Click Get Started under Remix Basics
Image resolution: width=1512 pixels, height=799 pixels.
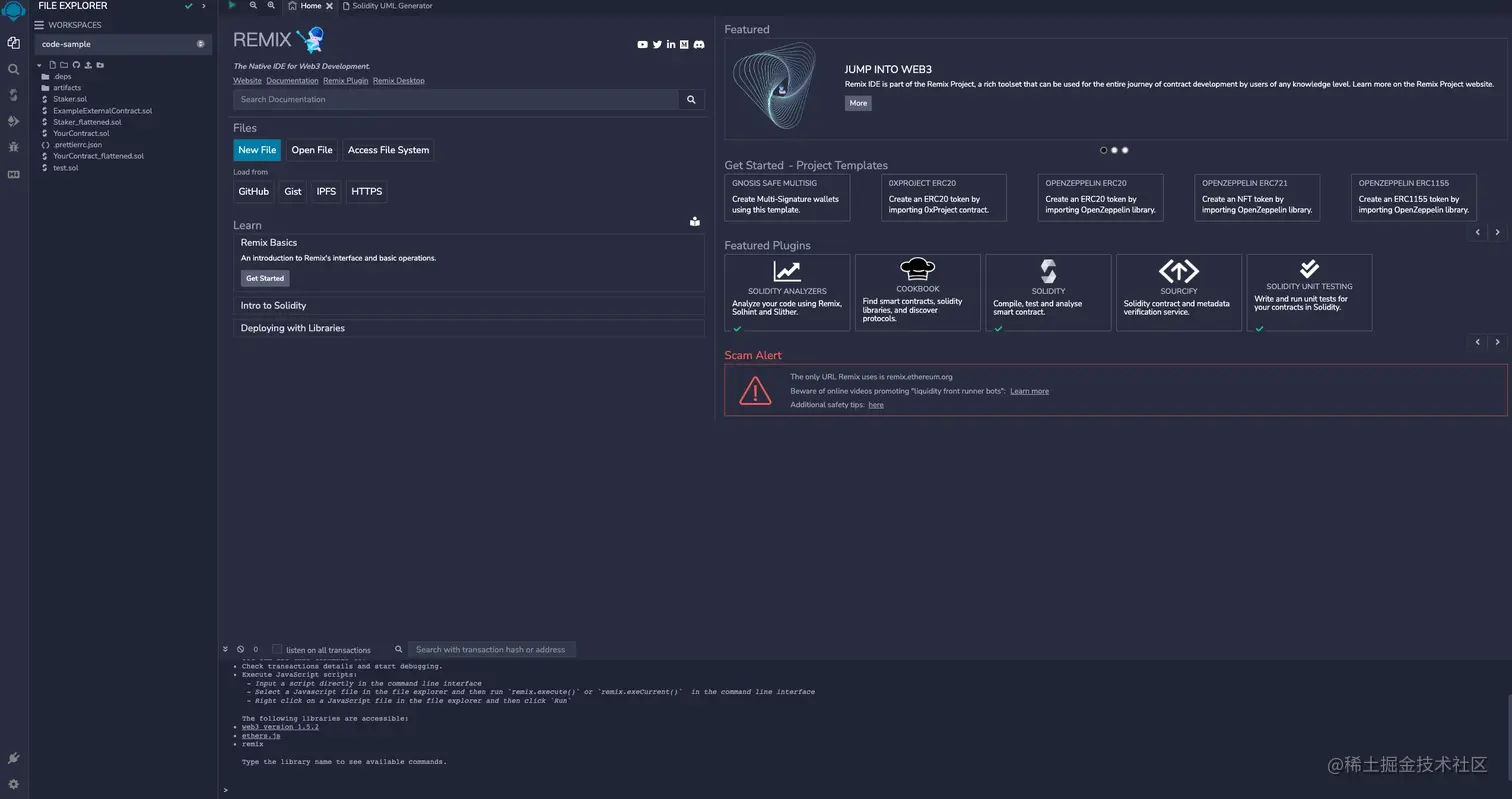(x=265, y=278)
